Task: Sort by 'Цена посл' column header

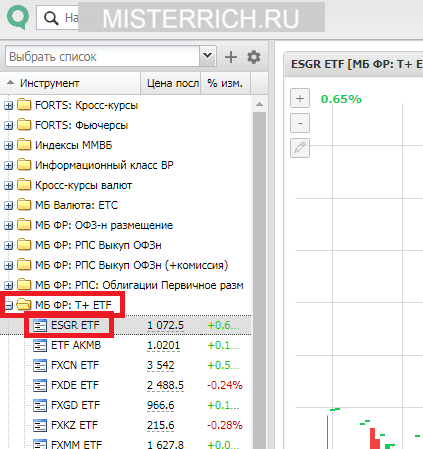Action: click(x=171, y=83)
